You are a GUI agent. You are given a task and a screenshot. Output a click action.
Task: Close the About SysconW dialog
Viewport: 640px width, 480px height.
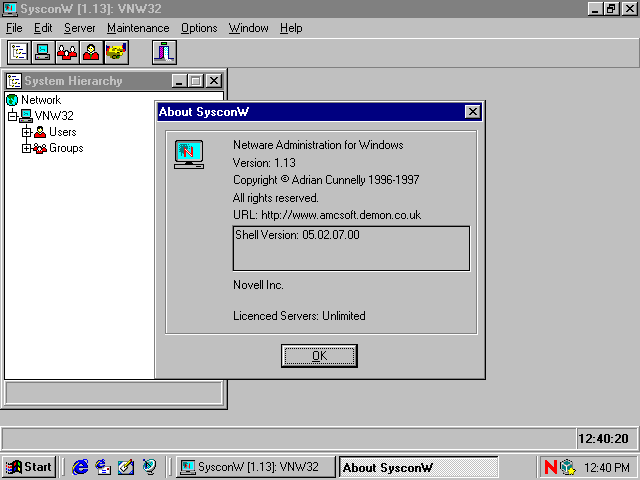tap(472, 111)
